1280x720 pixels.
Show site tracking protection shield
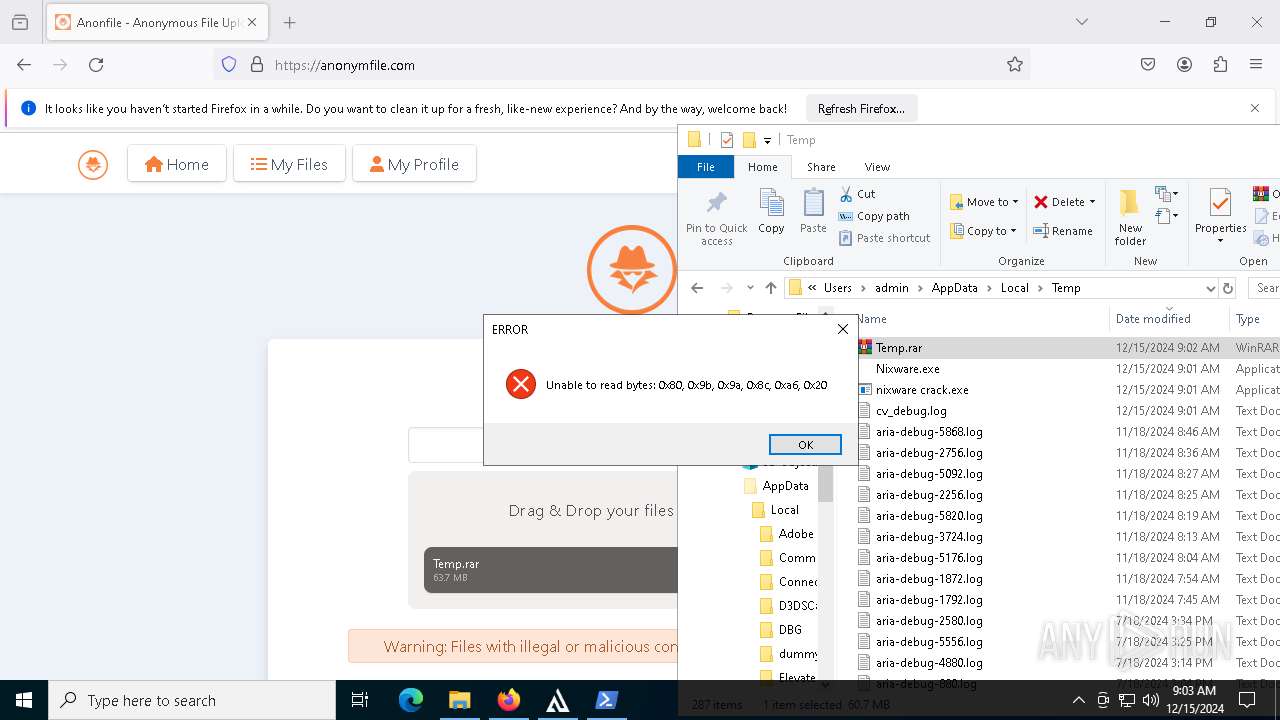[229, 65]
